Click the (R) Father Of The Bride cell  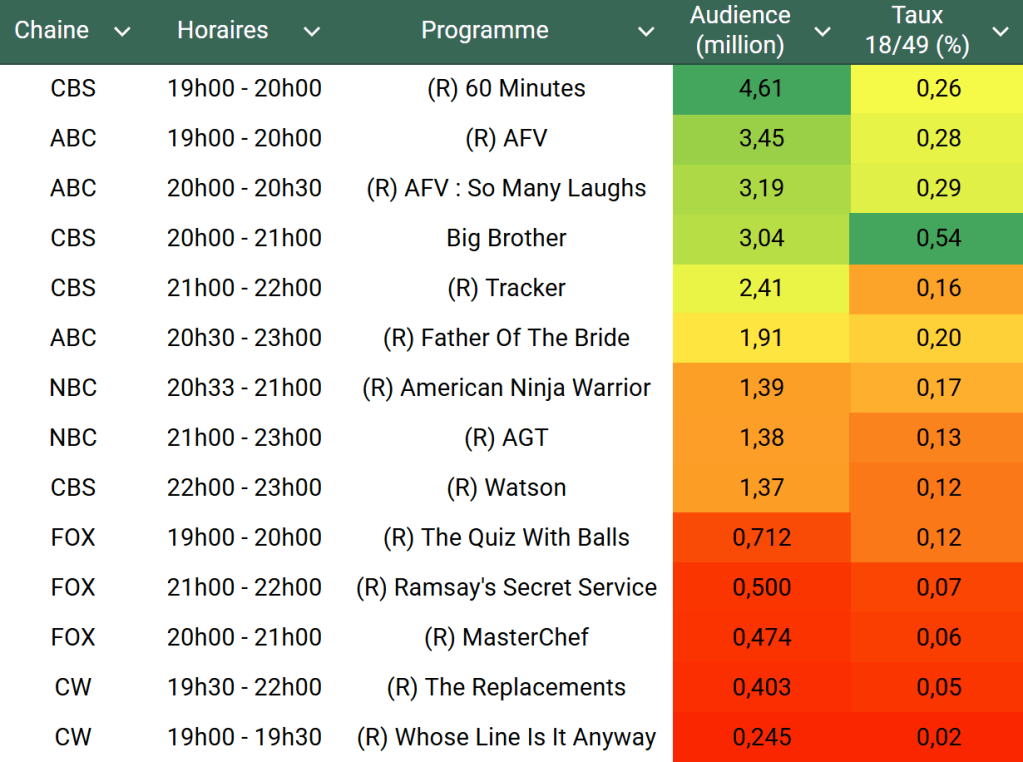coord(506,338)
